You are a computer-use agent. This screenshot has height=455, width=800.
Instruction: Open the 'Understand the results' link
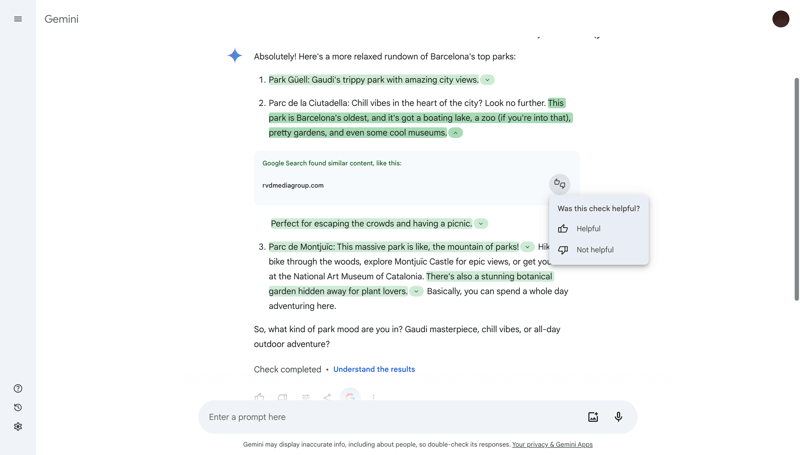click(374, 369)
